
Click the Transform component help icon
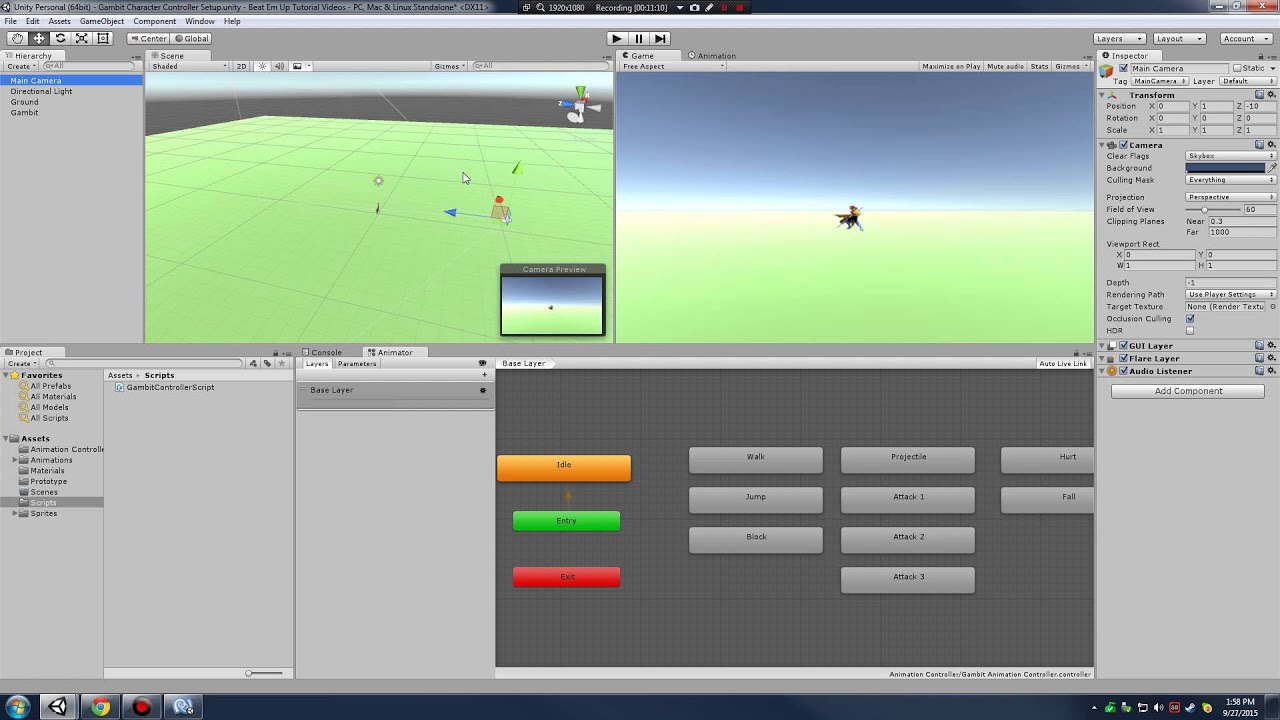pyautogui.click(x=1259, y=95)
